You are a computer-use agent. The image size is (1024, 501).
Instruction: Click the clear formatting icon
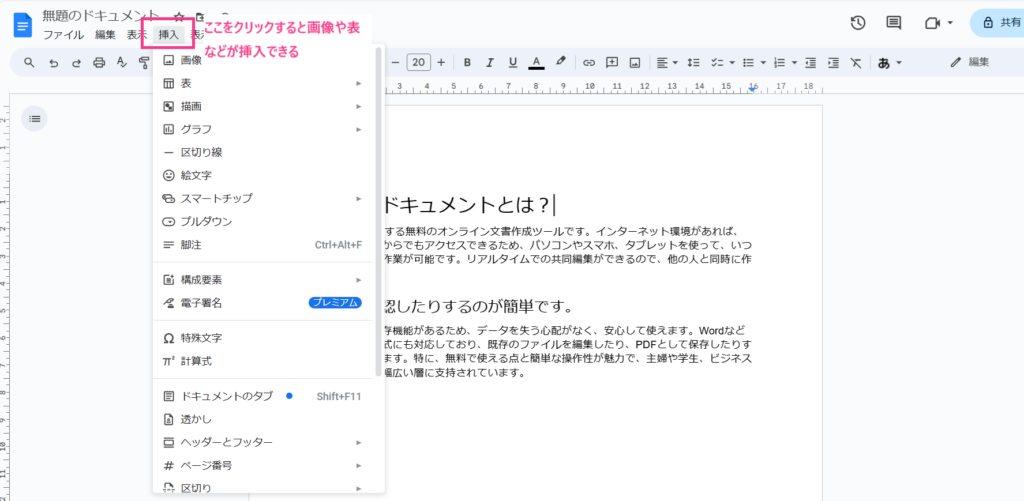(855, 62)
